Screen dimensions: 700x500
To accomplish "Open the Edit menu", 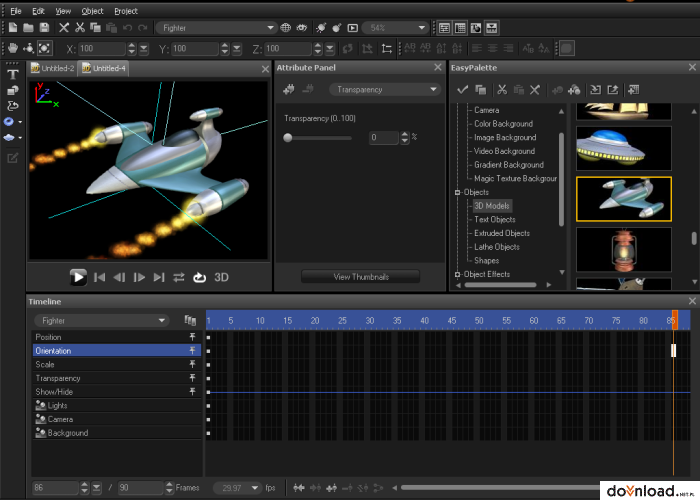I will [x=38, y=11].
